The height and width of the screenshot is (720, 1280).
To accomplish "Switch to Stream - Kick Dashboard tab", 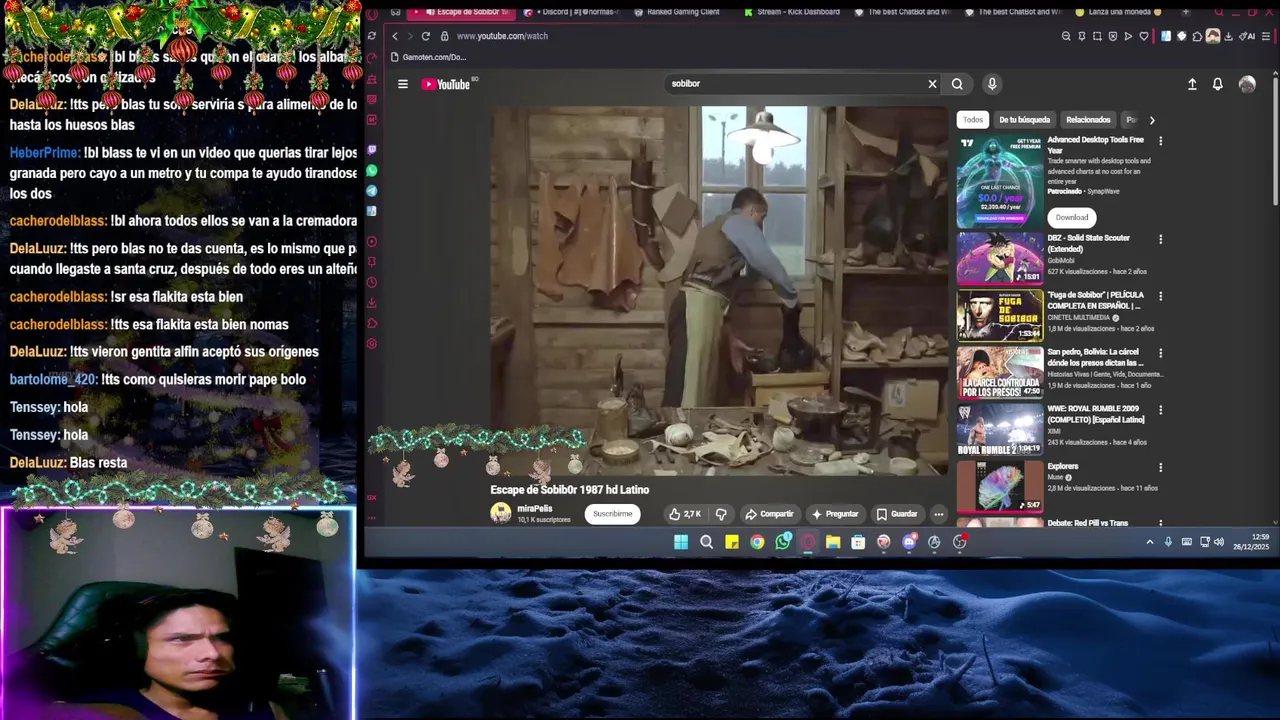I will pos(791,12).
